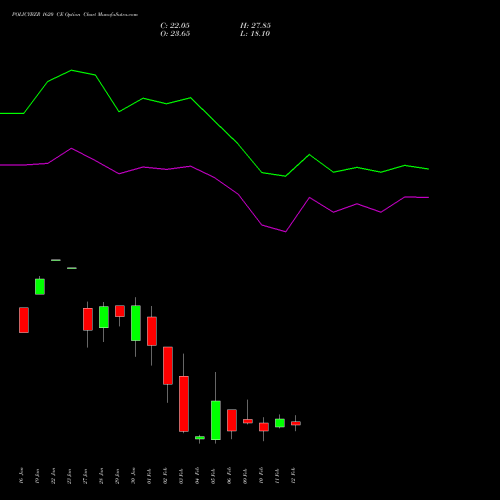Select the last red candle for 12 Feb
Screen dimensions: 500x500
point(296,423)
